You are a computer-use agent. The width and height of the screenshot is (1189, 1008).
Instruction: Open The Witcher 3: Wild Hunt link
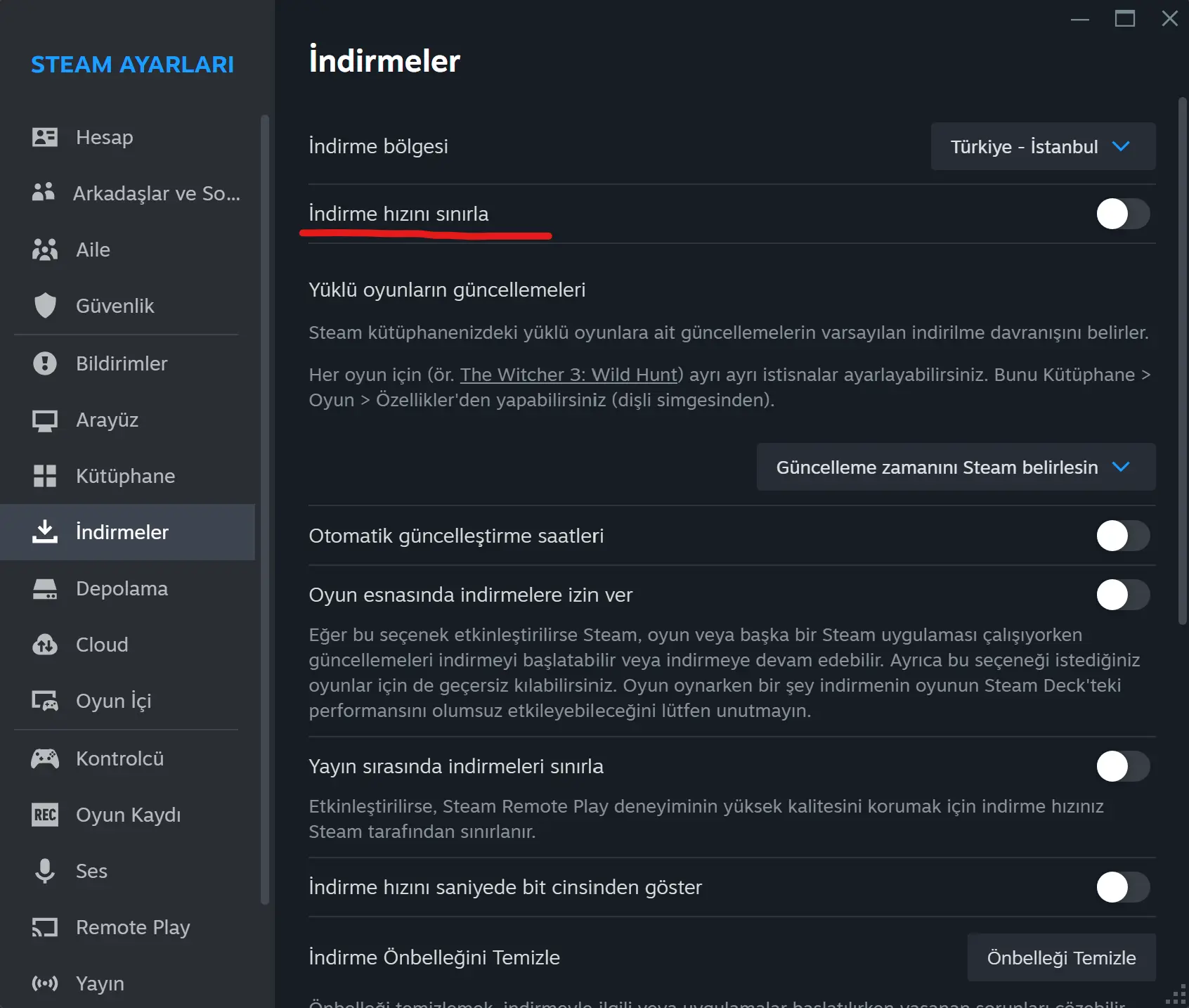[568, 375]
